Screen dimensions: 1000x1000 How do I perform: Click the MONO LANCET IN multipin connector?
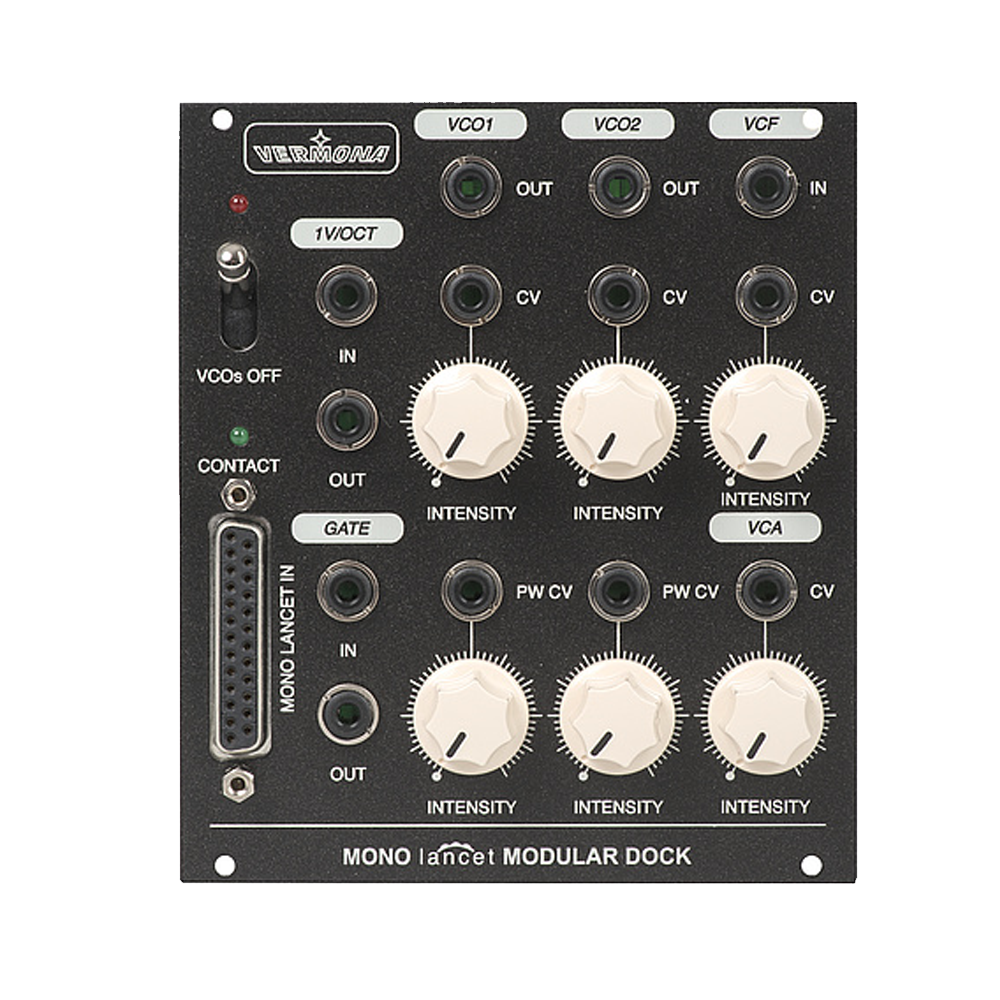click(240, 640)
